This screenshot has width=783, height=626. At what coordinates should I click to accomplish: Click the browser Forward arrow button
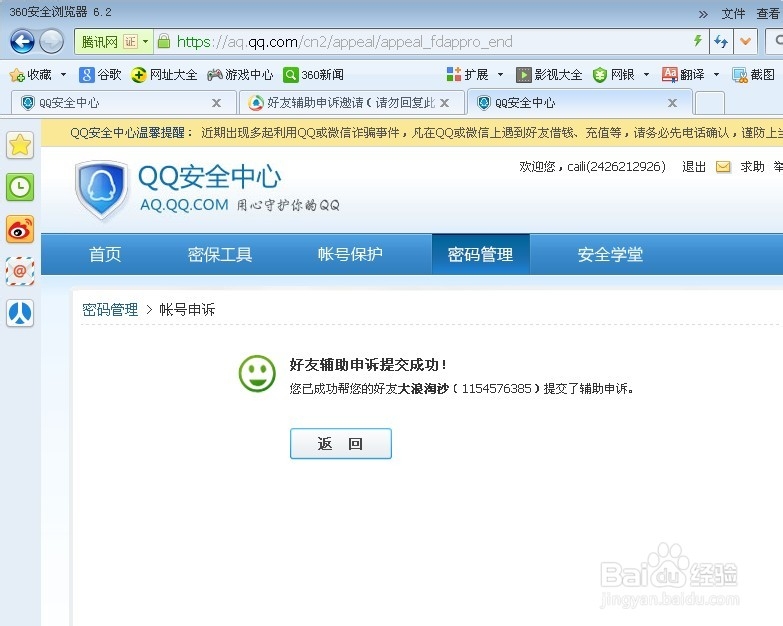click(51, 41)
